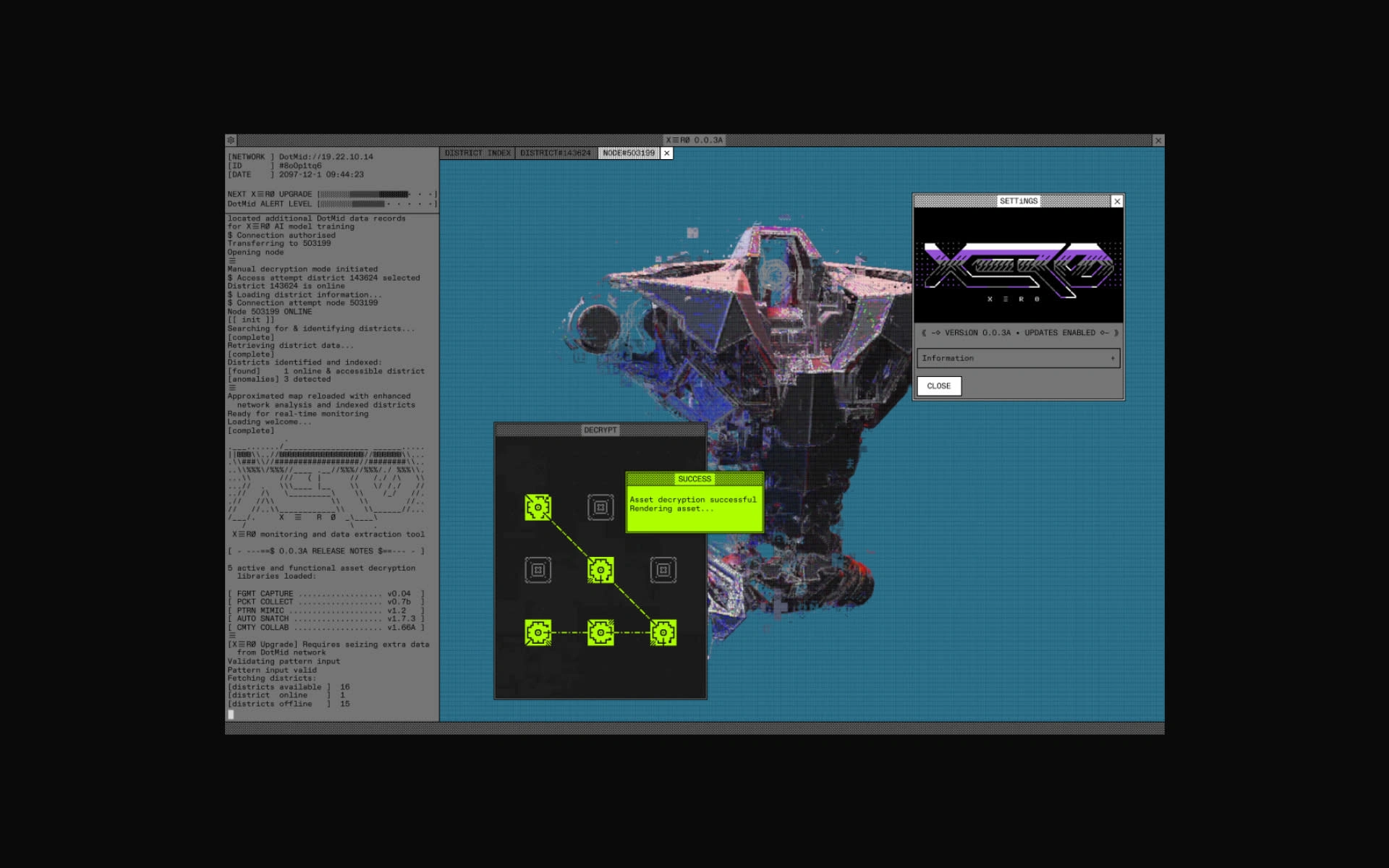Select the DISTRICT#143624 tab
This screenshot has height=868, width=1389.
point(556,153)
